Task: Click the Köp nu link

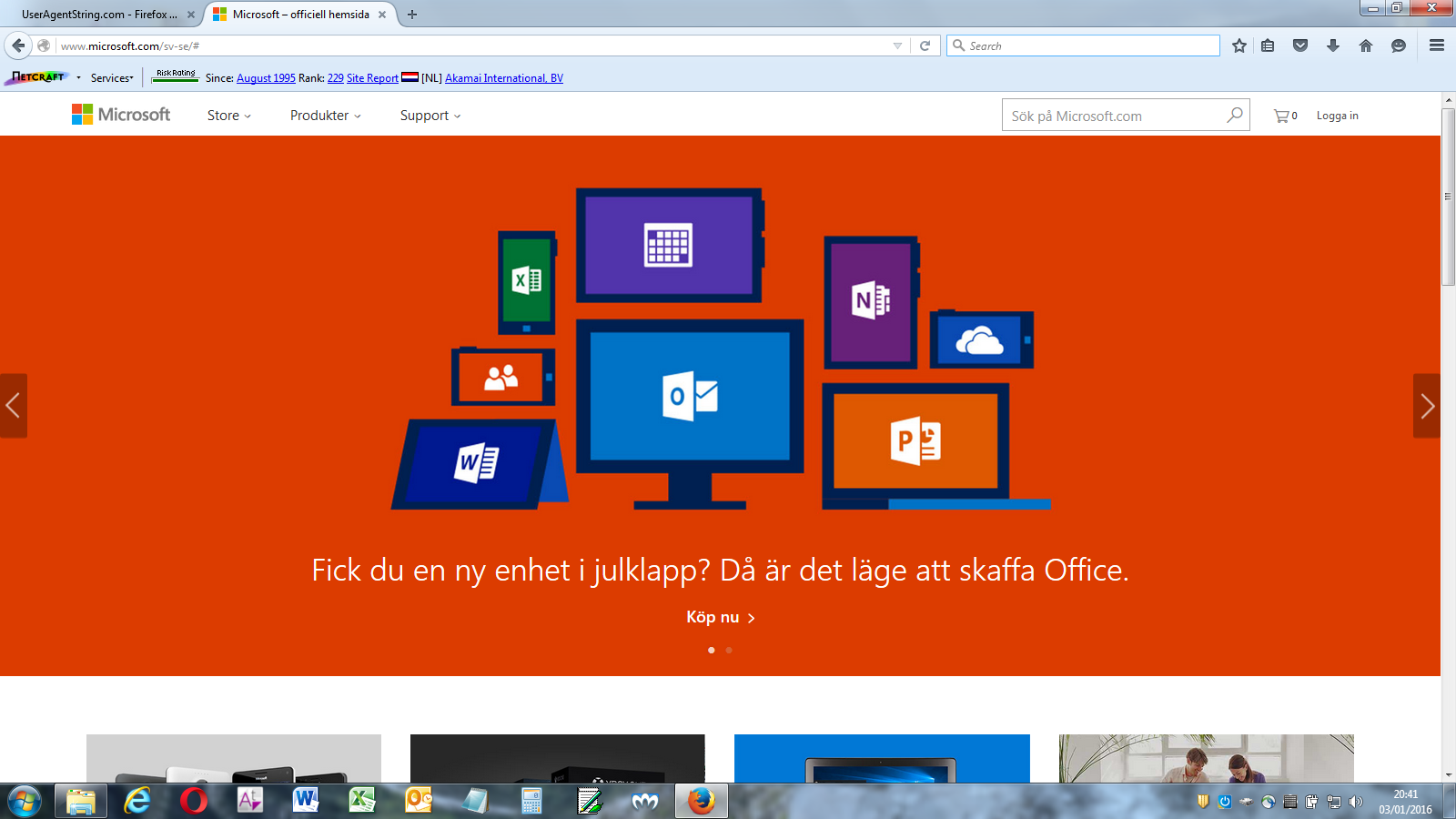Action: point(720,617)
